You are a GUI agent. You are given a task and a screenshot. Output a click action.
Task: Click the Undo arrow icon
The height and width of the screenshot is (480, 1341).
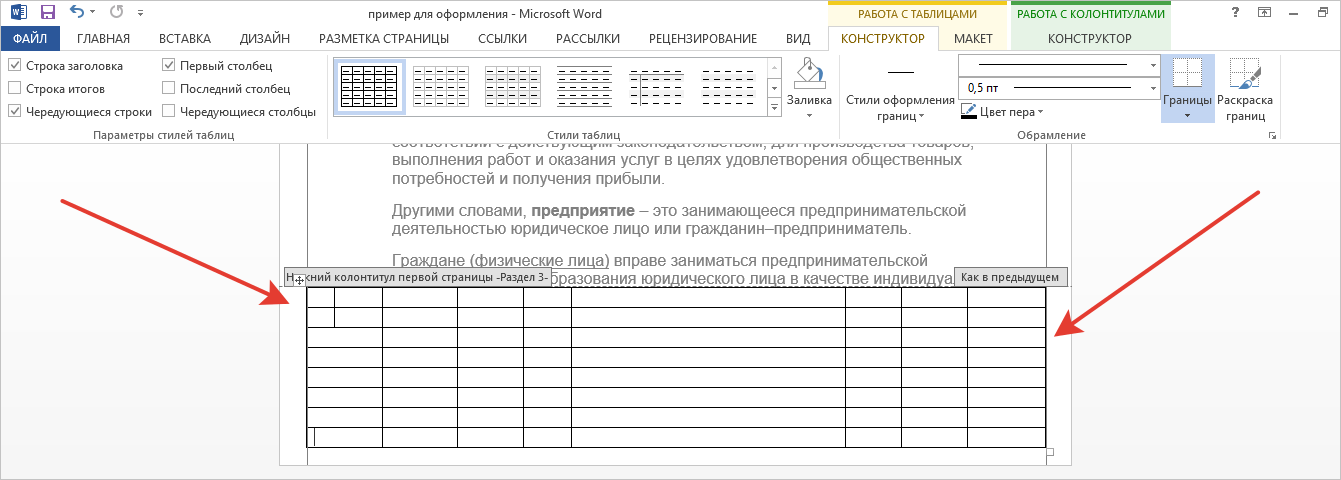pyautogui.click(x=78, y=13)
